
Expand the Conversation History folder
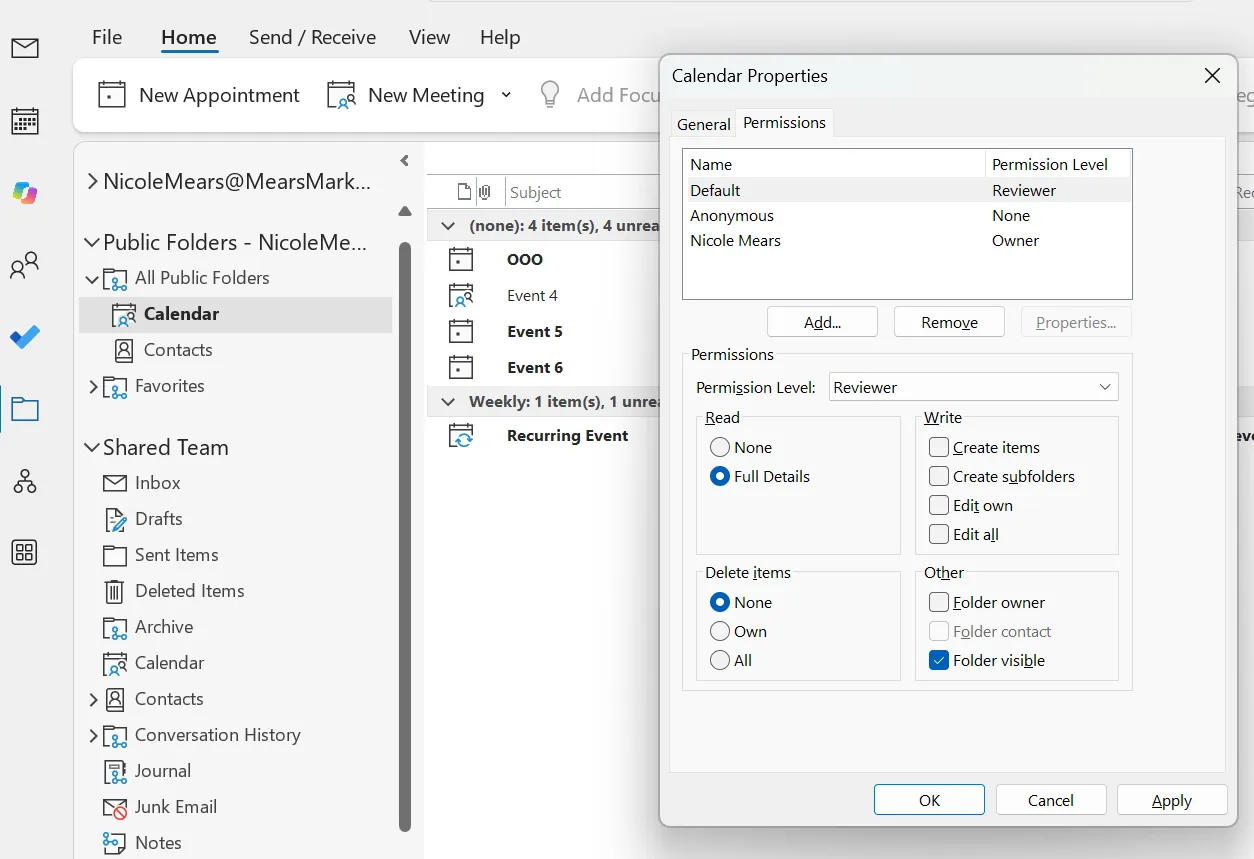click(x=93, y=735)
